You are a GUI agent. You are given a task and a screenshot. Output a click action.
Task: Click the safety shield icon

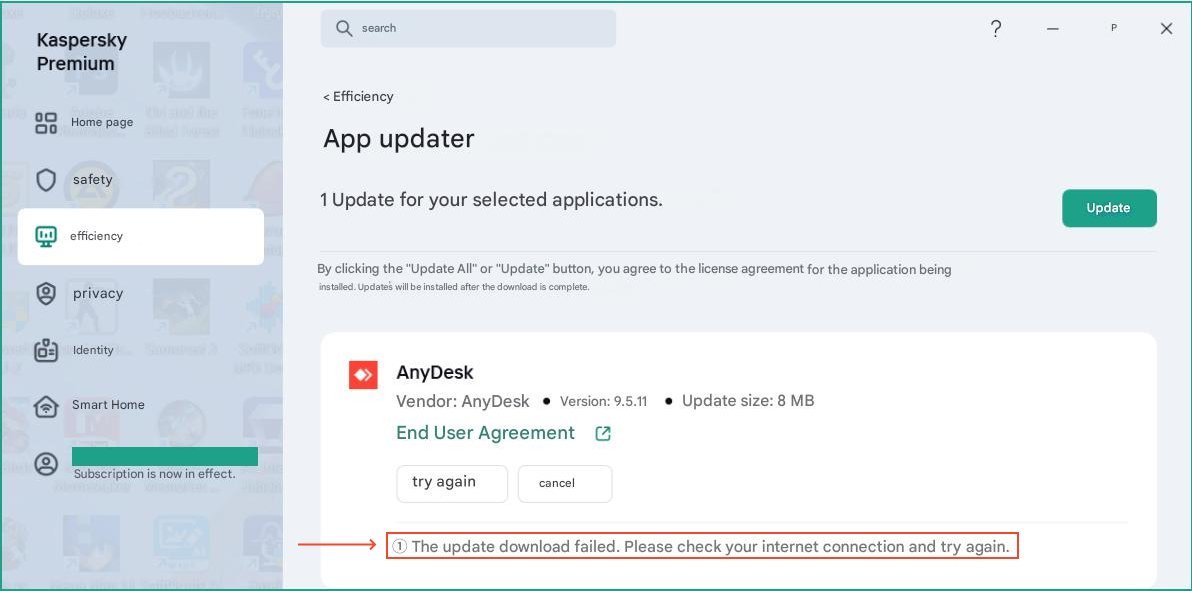46,180
